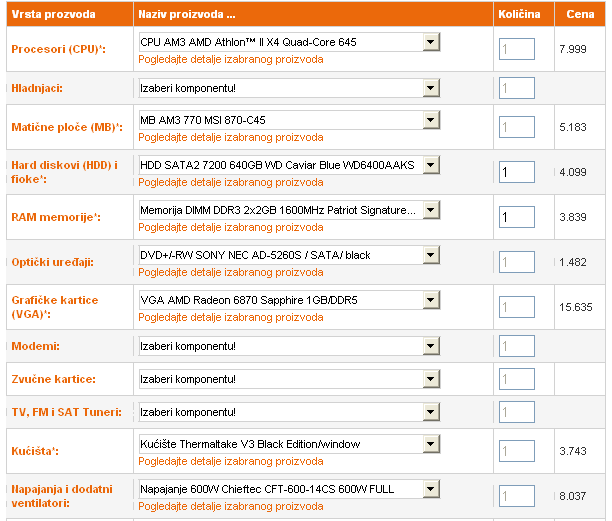Open the Optički uređaji dropdown
This screenshot has width=612, height=521.
point(289,255)
